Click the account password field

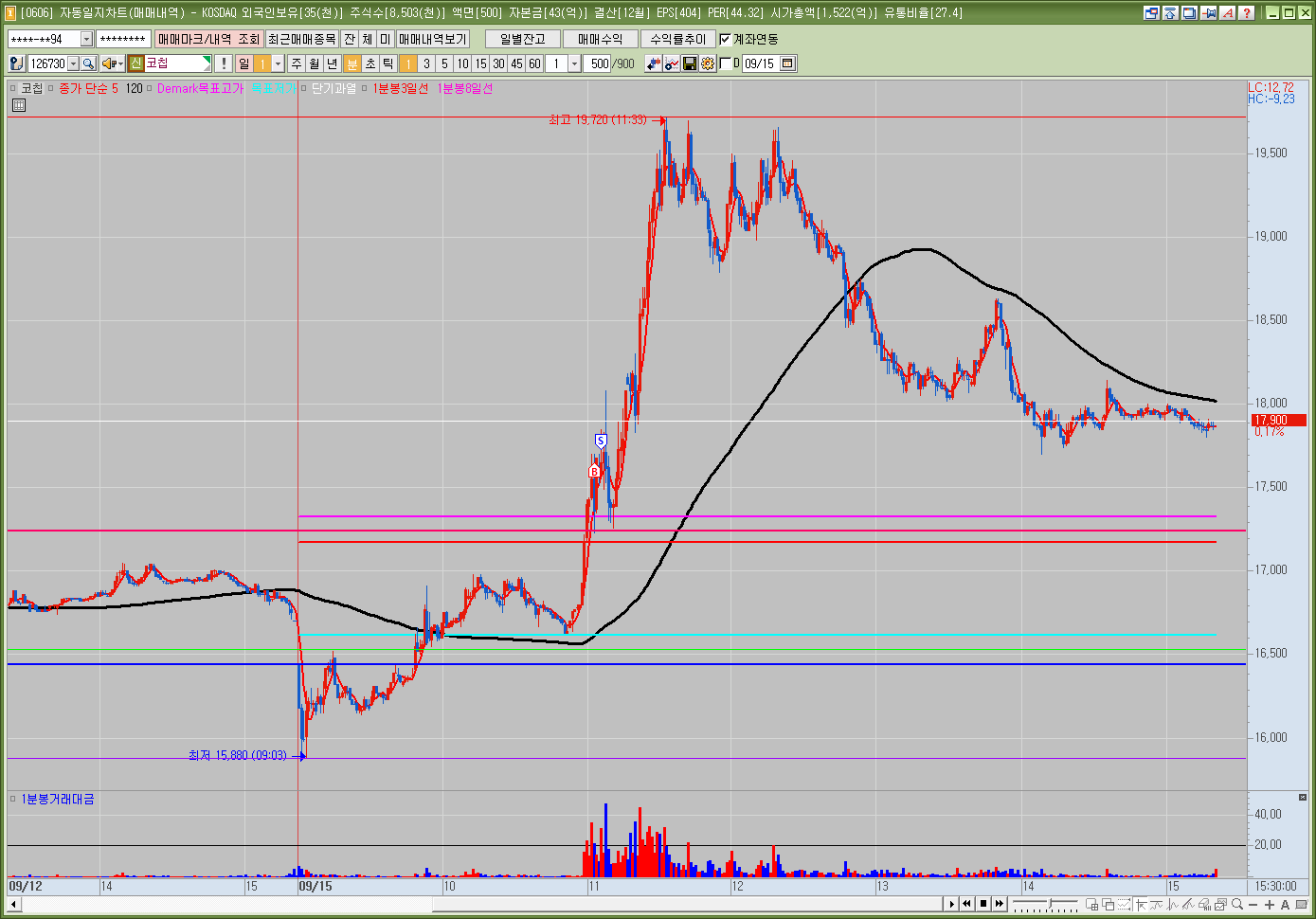[x=123, y=39]
